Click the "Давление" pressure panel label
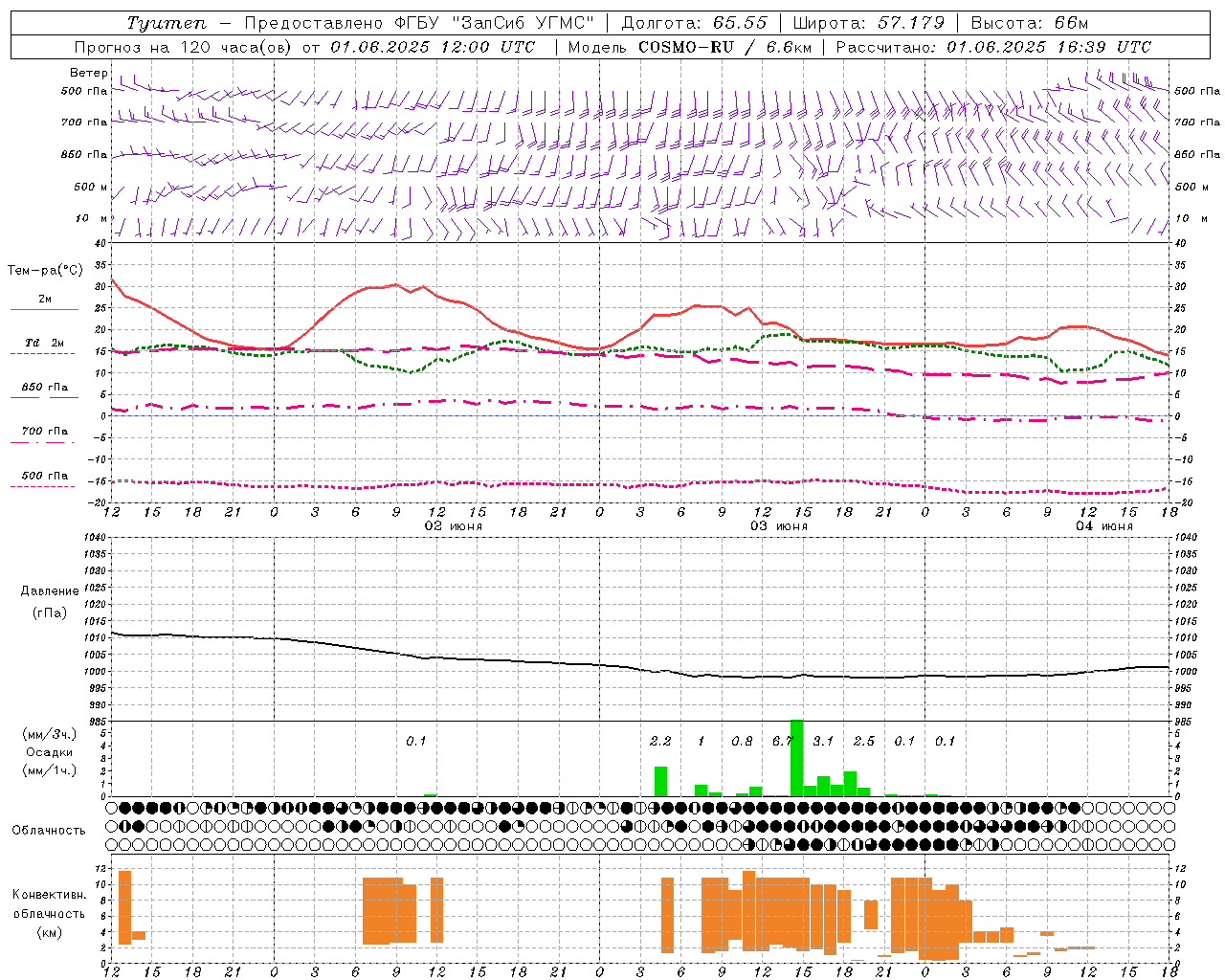The image size is (1225, 980). coord(50,591)
